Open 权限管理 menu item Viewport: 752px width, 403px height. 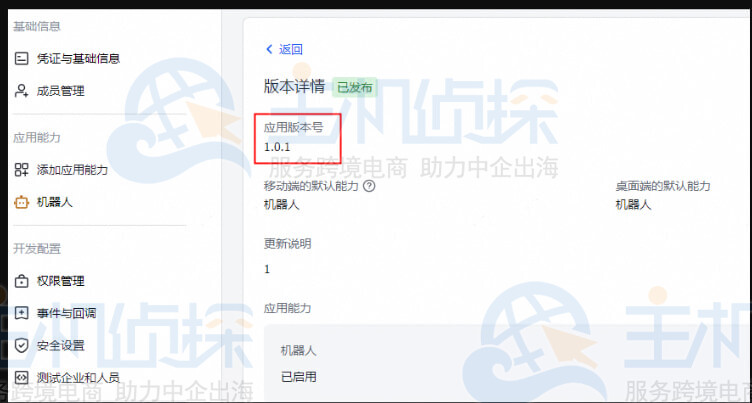[60, 281]
